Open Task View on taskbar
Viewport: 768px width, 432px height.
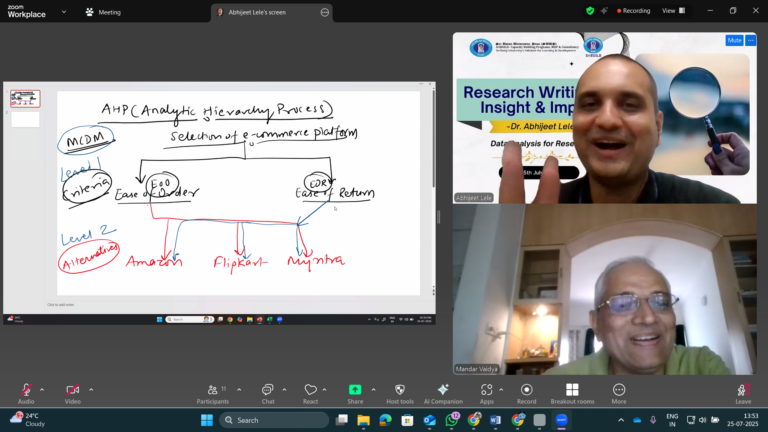pyautogui.click(x=341, y=420)
